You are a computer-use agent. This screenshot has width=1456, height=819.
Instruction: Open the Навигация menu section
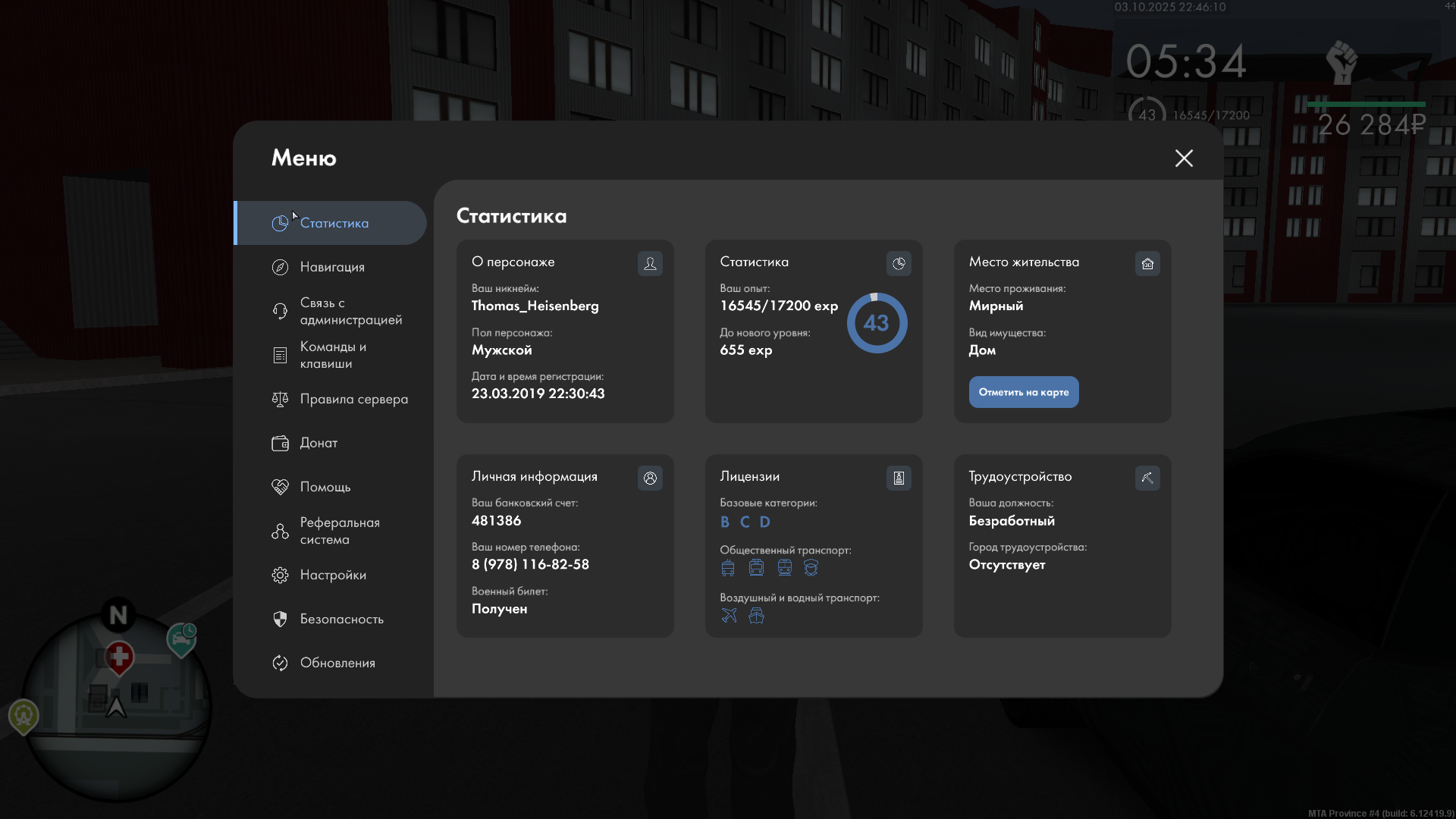pyautogui.click(x=332, y=267)
